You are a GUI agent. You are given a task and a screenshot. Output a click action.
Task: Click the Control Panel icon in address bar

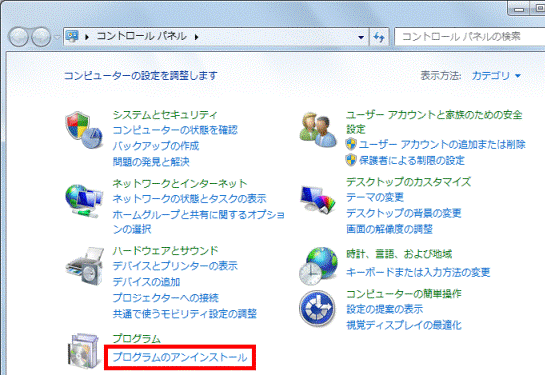72,36
